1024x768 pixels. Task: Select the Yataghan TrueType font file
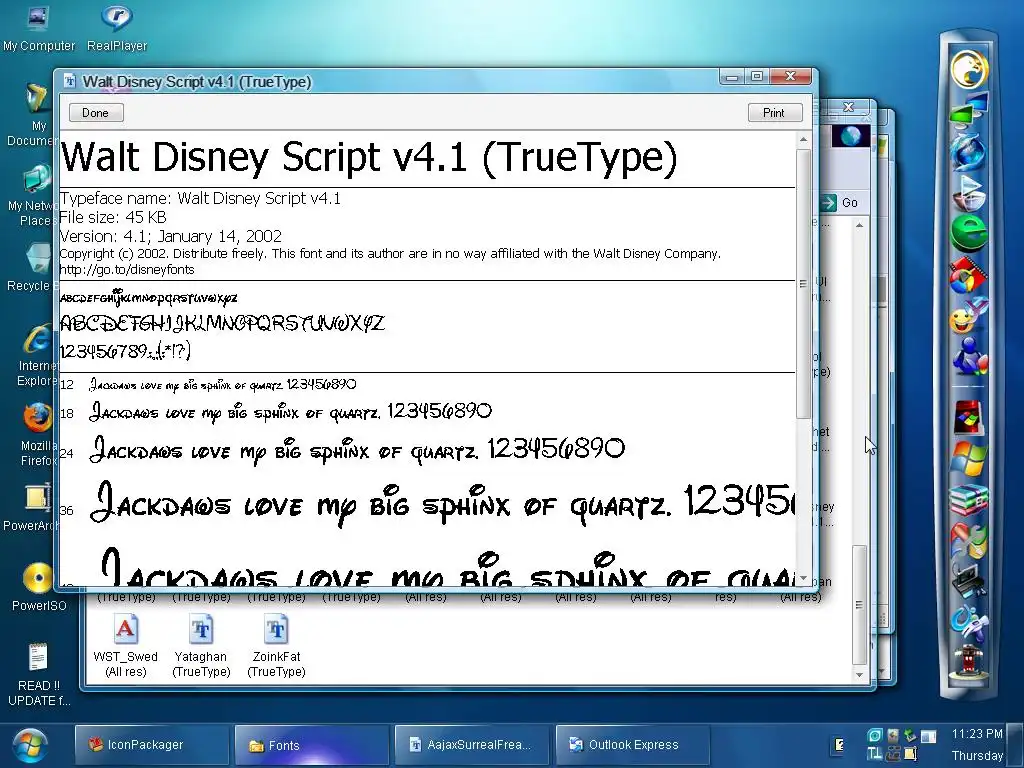coord(200,645)
